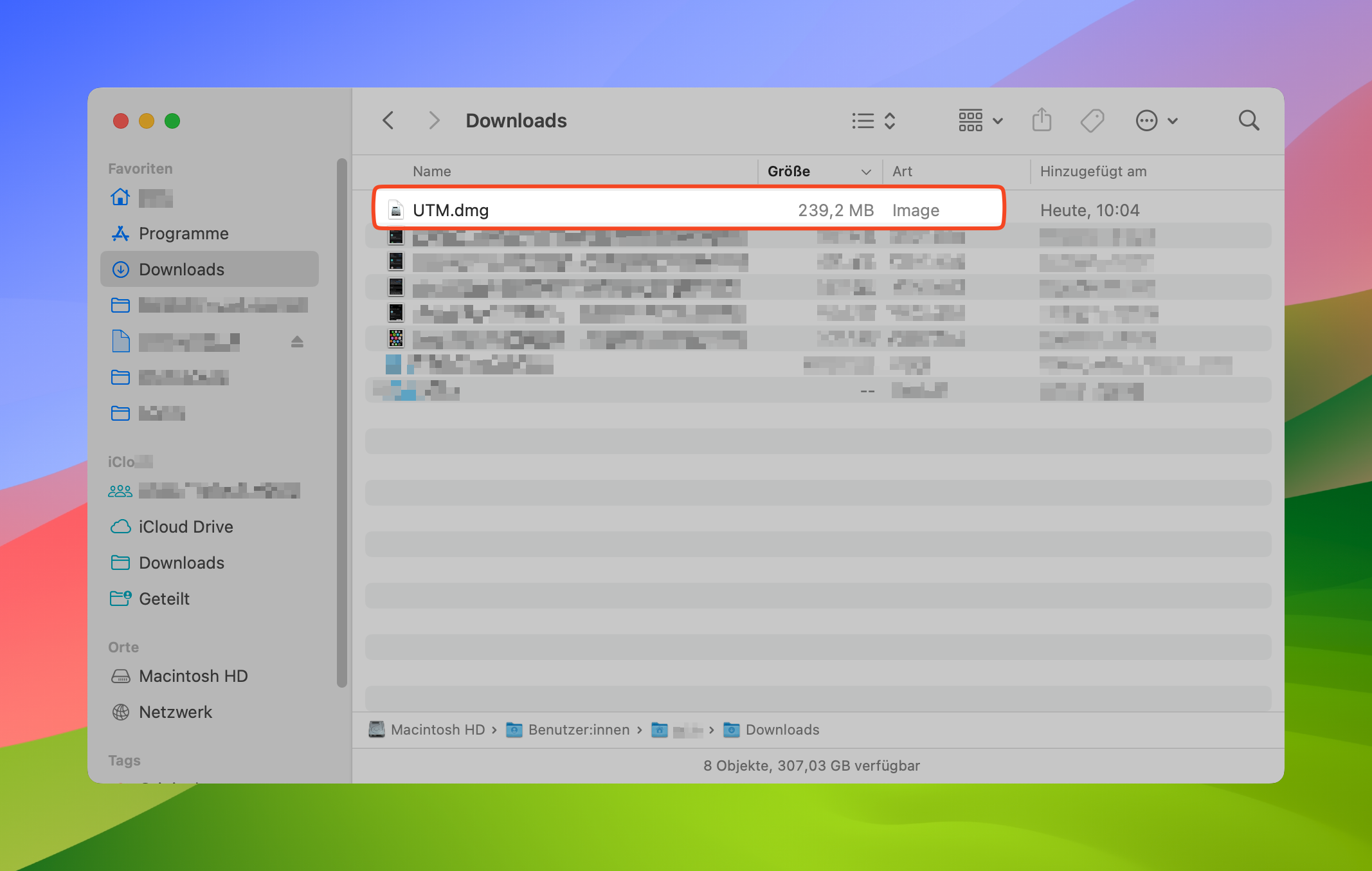Go forward with the right chevron
Screen dimensions: 1372x871
435,120
